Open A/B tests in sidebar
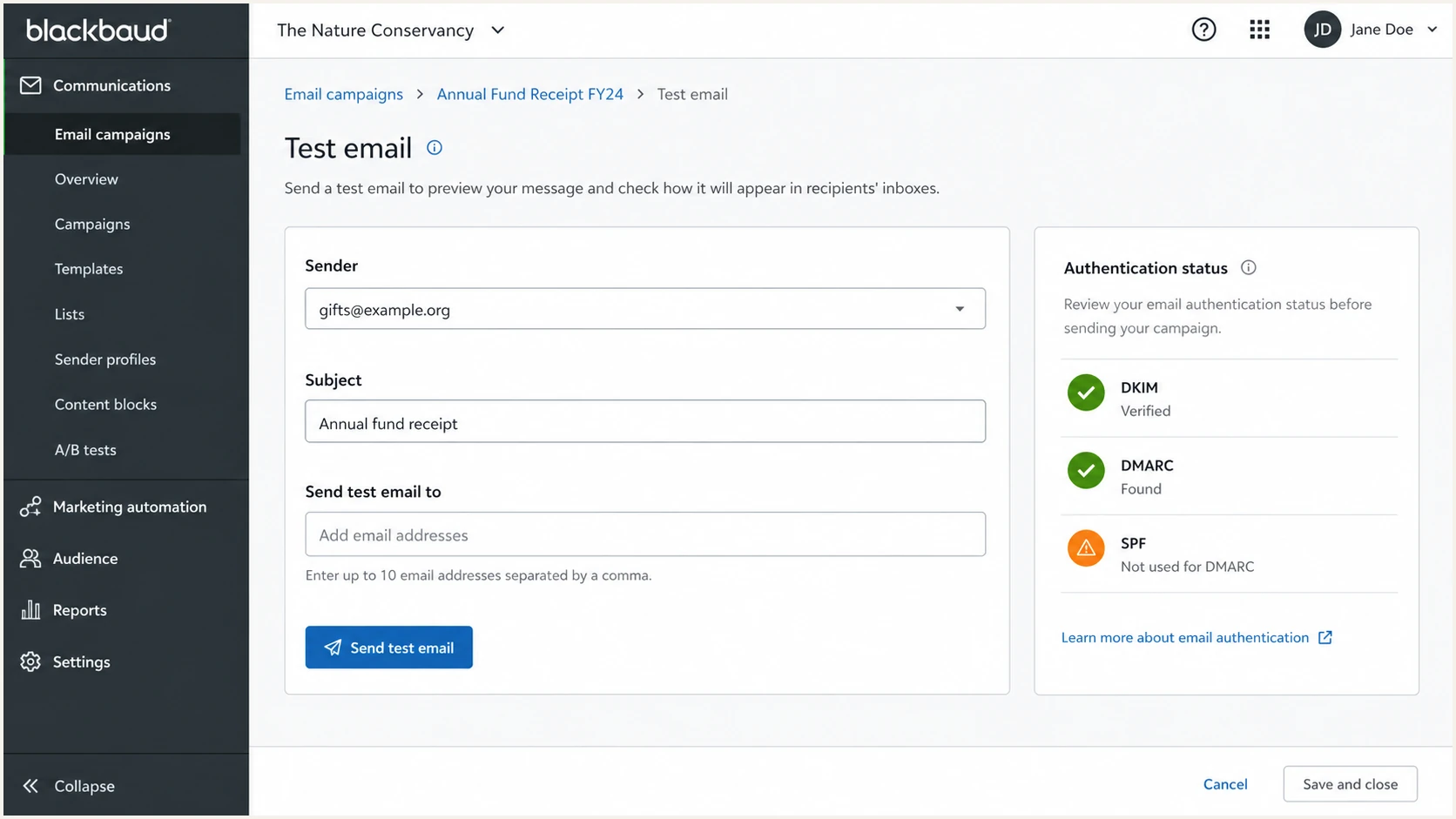Image resolution: width=1456 pixels, height=819 pixels. 85,450
